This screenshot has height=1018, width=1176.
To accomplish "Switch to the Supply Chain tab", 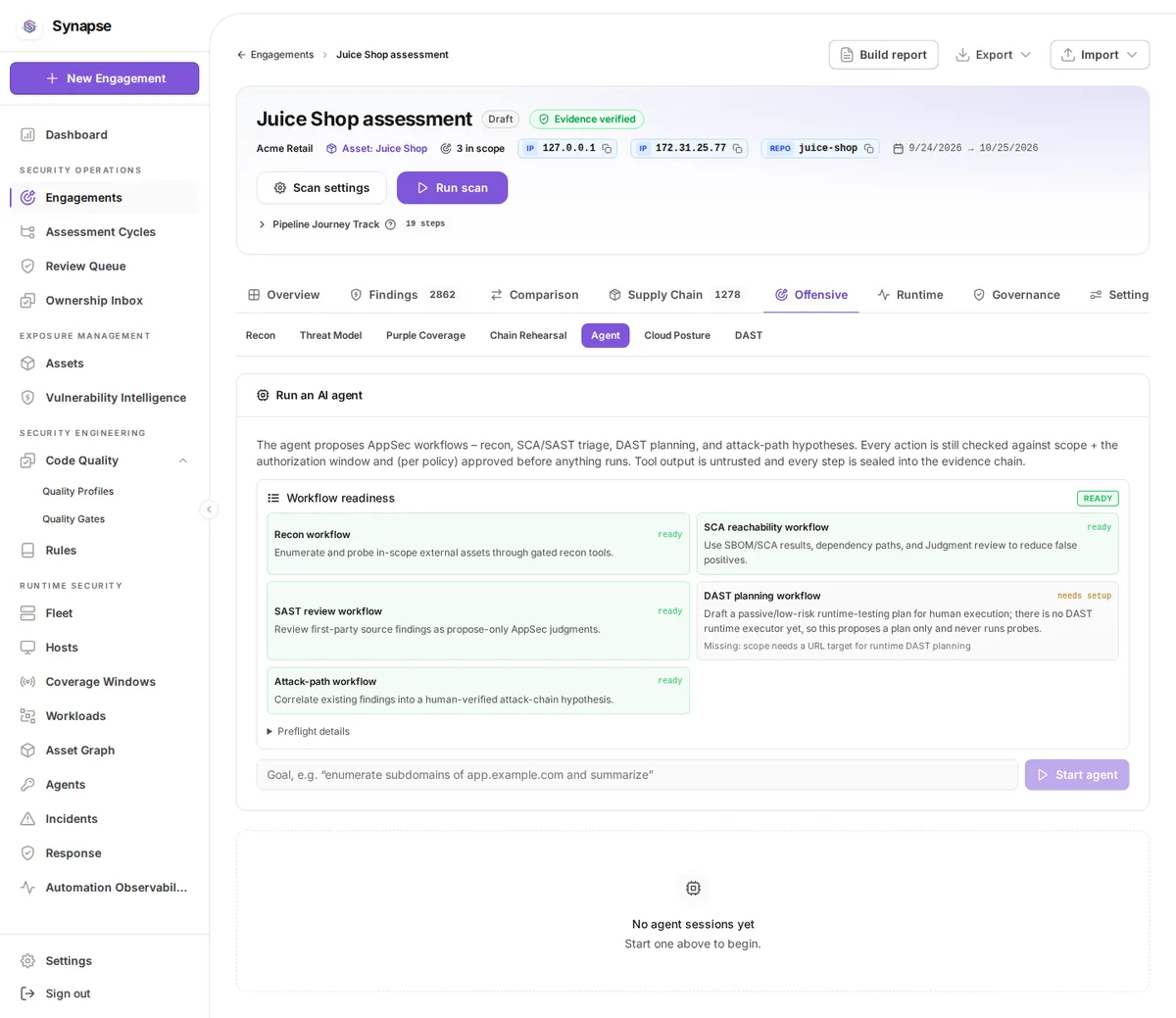I will point(674,295).
